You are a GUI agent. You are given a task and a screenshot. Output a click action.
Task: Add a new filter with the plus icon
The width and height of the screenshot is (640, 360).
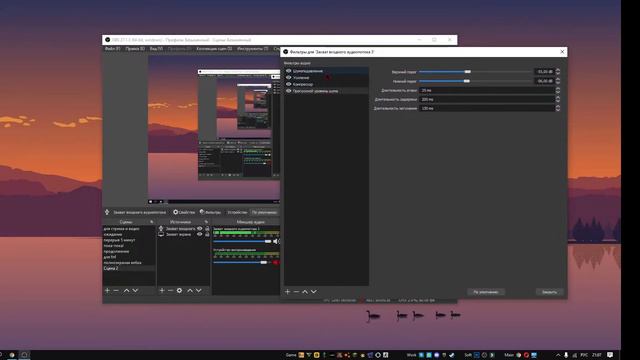tap(287, 291)
